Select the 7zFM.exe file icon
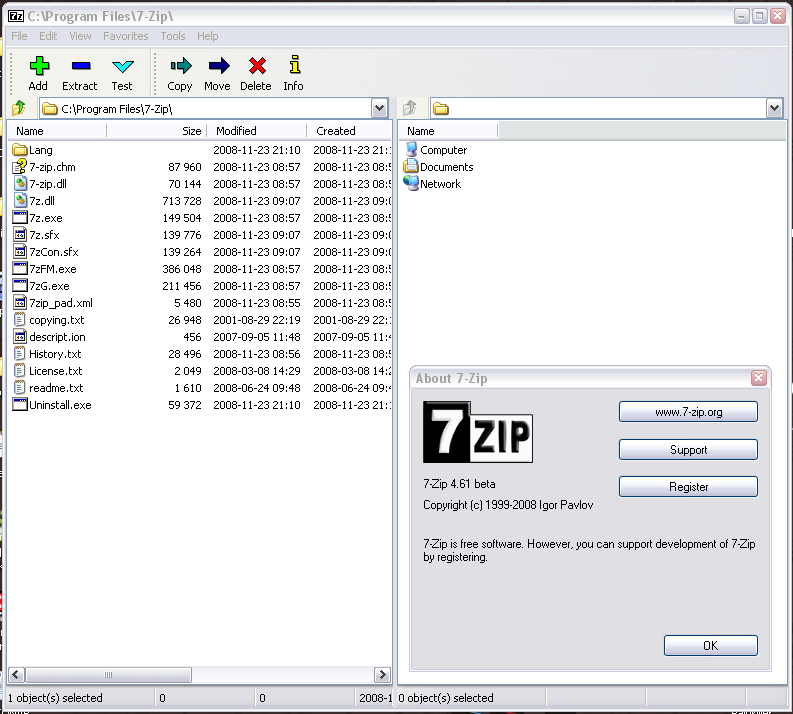 pos(19,269)
